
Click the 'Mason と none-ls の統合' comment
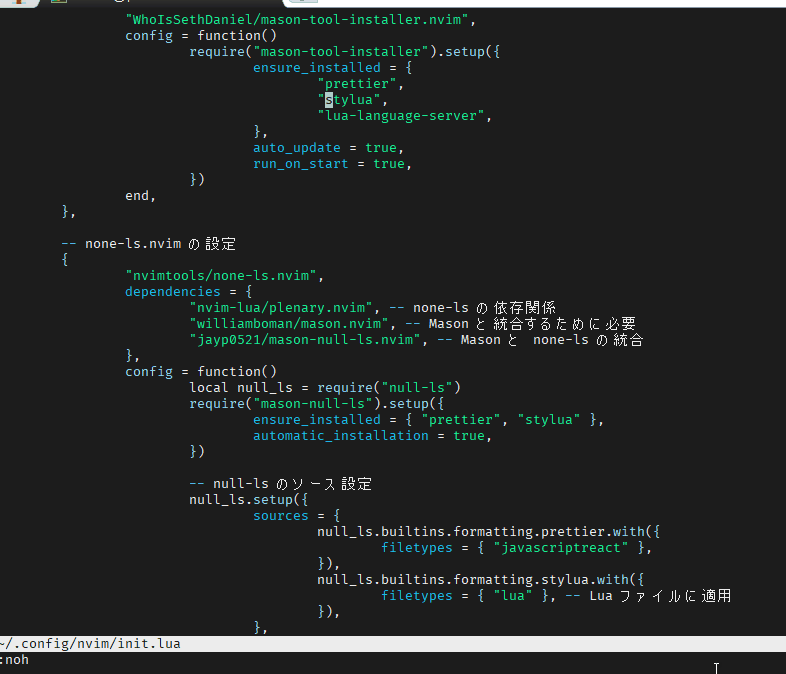tap(552, 340)
